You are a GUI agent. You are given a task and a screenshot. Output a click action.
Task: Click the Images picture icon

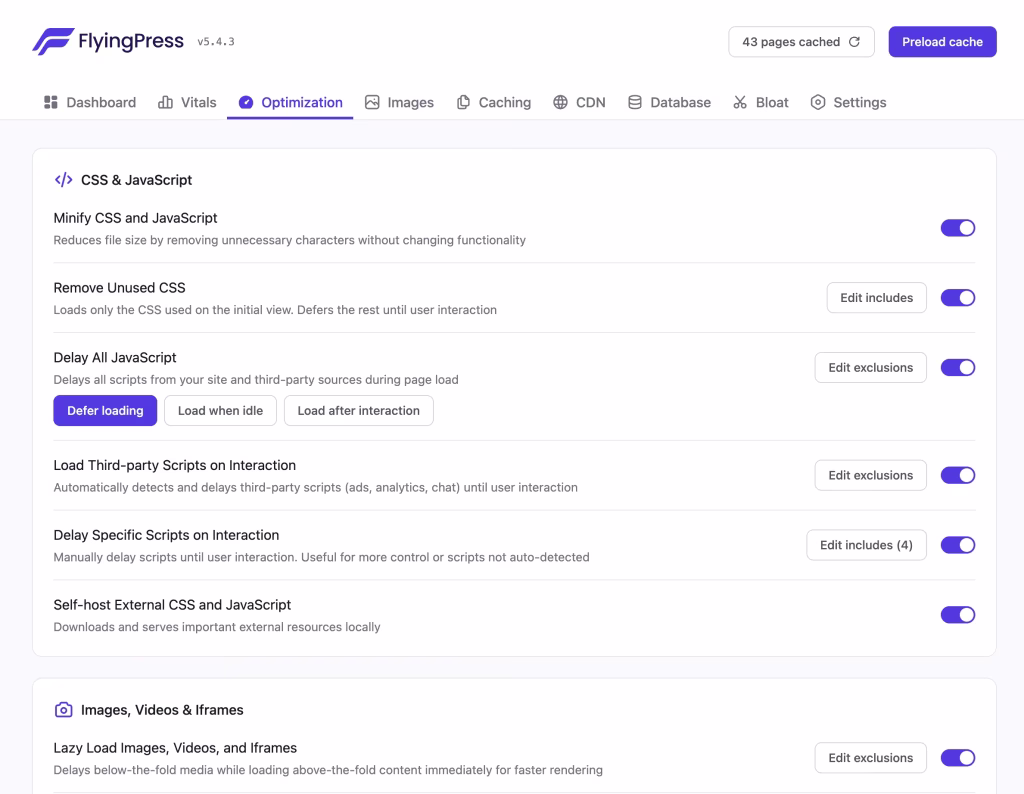(x=372, y=102)
